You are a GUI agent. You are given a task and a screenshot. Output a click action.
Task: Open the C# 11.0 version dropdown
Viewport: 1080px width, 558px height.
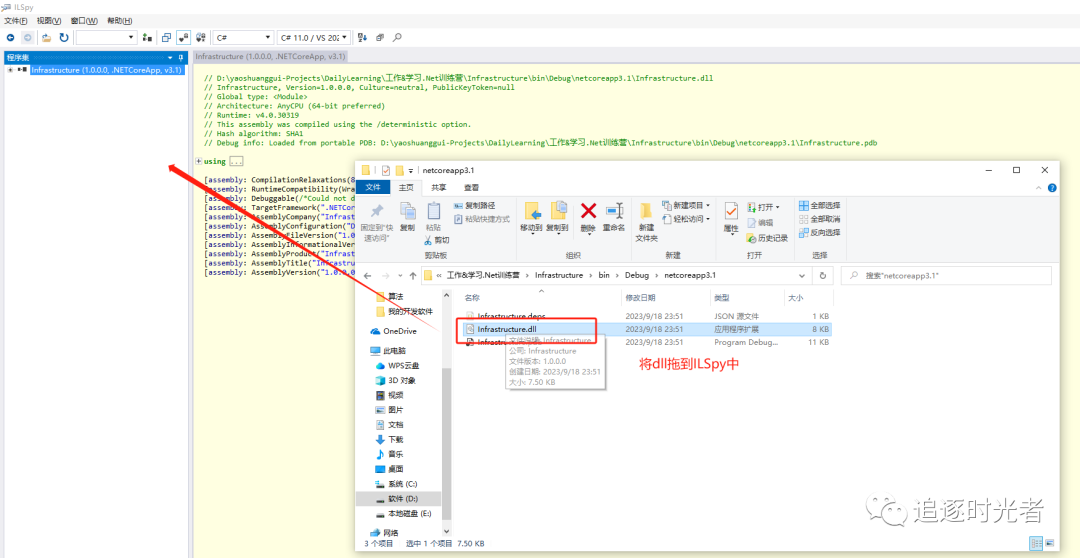311,37
